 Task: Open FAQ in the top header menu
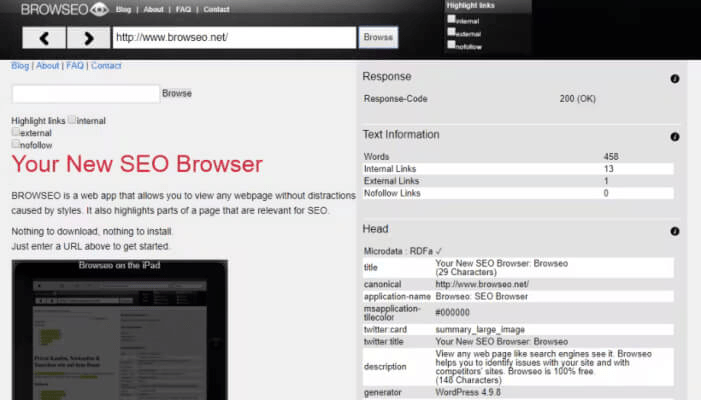(183, 9)
